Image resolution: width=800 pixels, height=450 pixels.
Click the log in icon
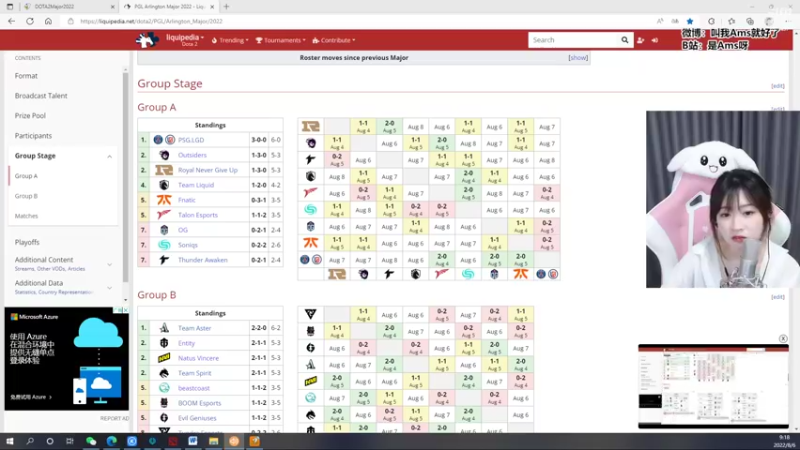tap(655, 40)
